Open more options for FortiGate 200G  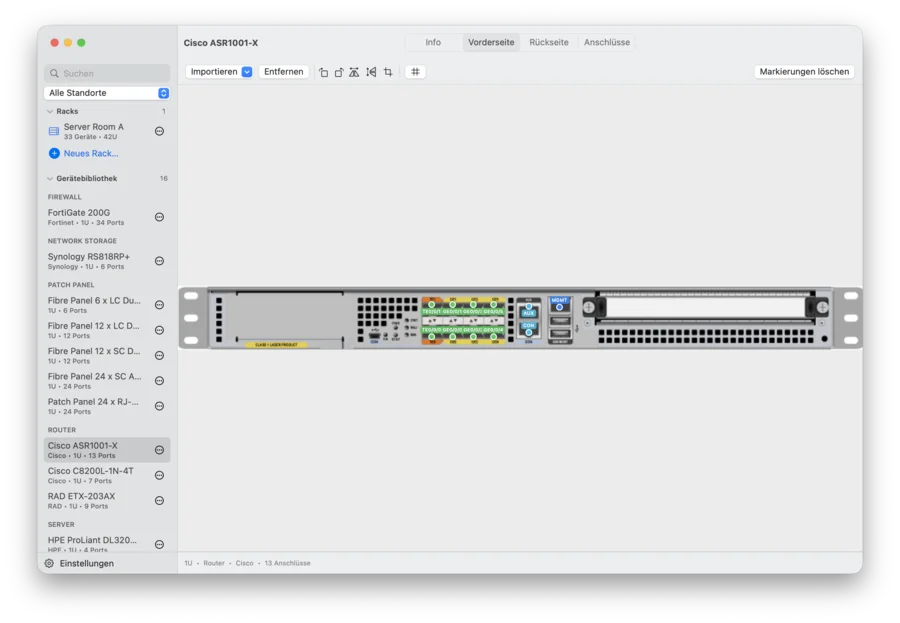(x=160, y=217)
